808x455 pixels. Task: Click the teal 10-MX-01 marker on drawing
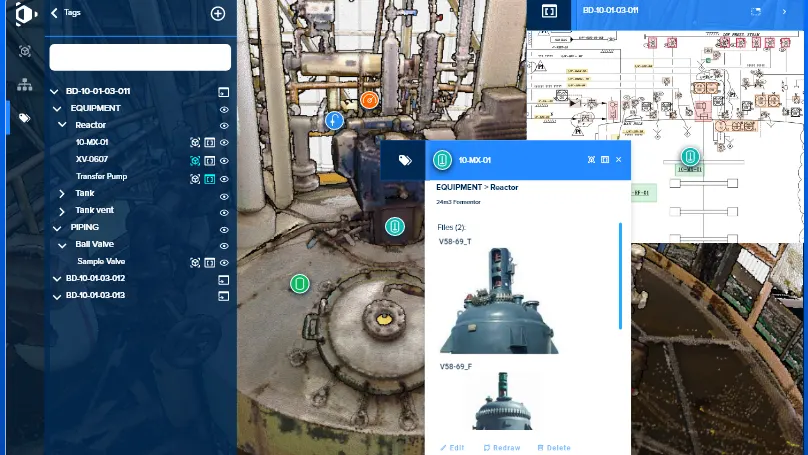click(690, 156)
